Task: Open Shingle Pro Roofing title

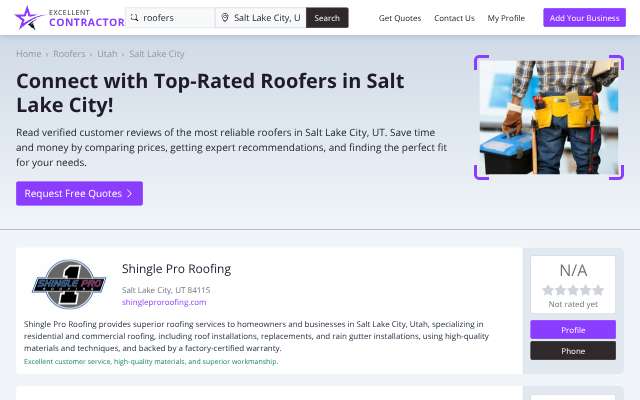Action: pyautogui.click(x=176, y=269)
